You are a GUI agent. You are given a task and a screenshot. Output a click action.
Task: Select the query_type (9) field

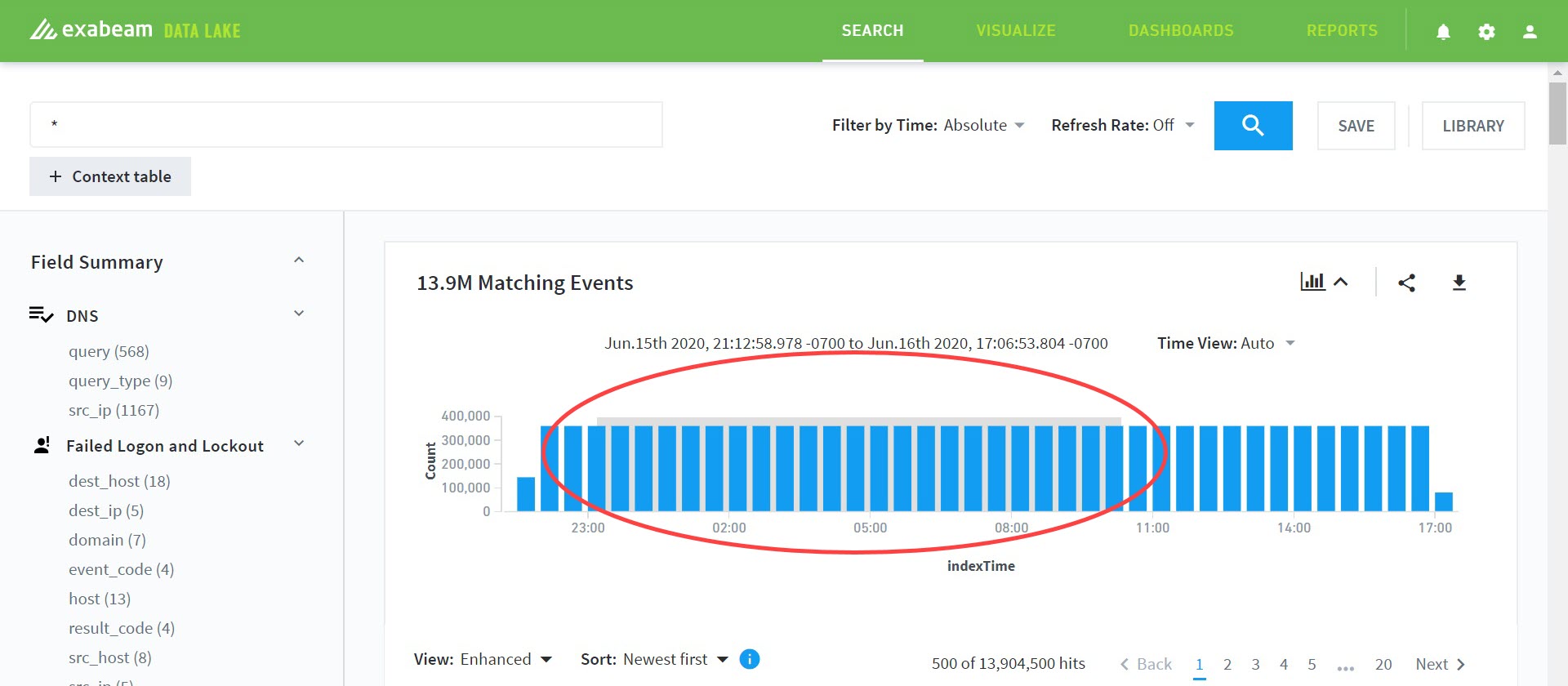(x=120, y=381)
